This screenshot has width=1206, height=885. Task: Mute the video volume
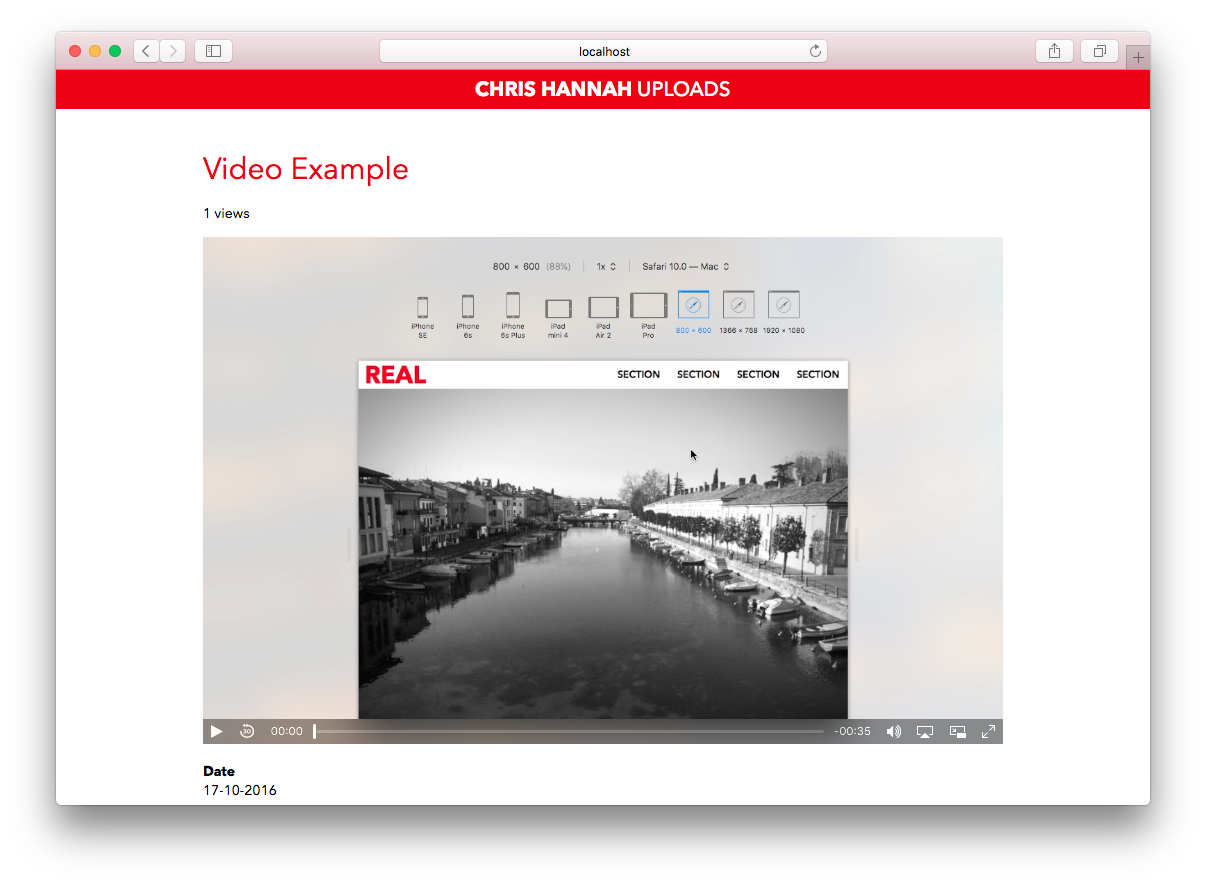[x=893, y=731]
